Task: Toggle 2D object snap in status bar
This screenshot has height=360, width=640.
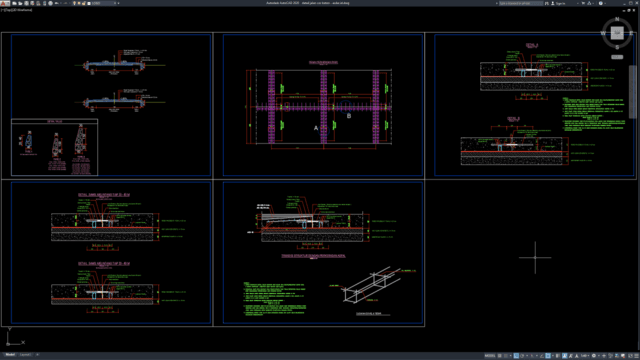Action: click(x=548, y=356)
